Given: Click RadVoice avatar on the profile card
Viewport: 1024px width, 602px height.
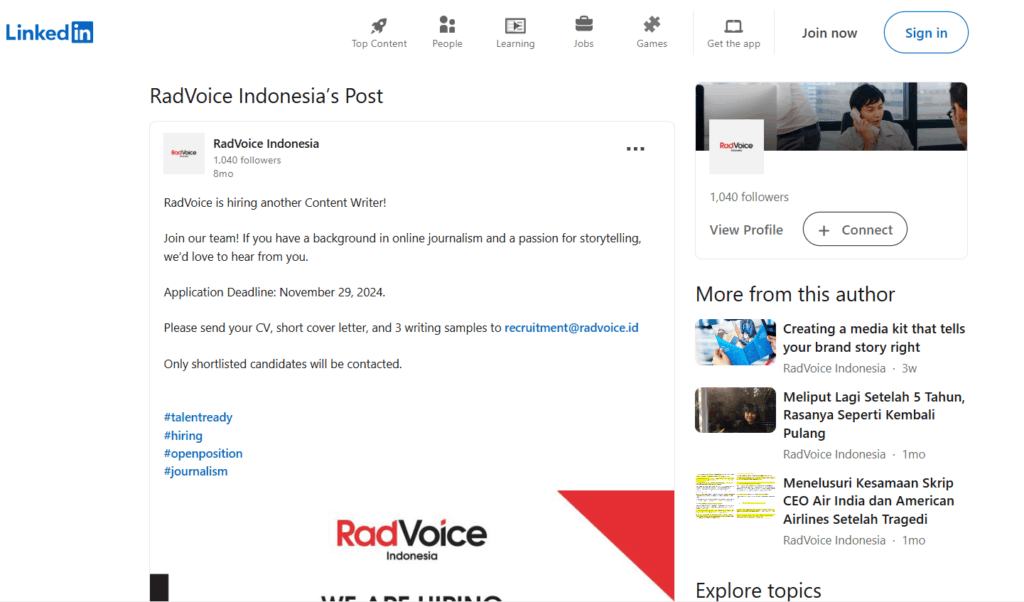Looking at the screenshot, I should coord(736,146).
